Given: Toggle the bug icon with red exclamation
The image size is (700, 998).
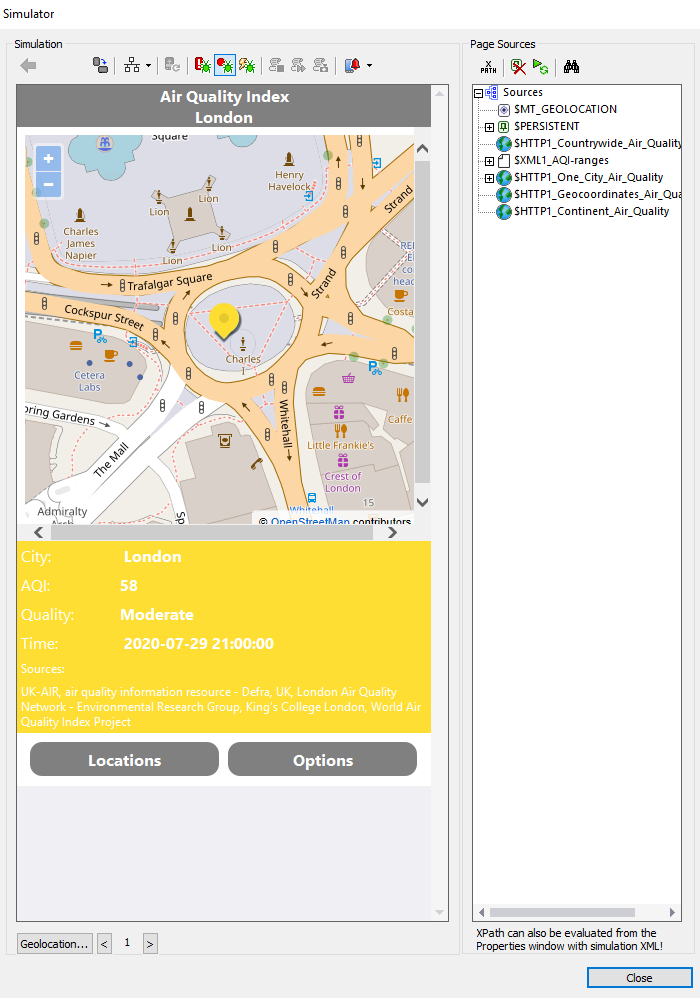Looking at the screenshot, I should point(202,65).
